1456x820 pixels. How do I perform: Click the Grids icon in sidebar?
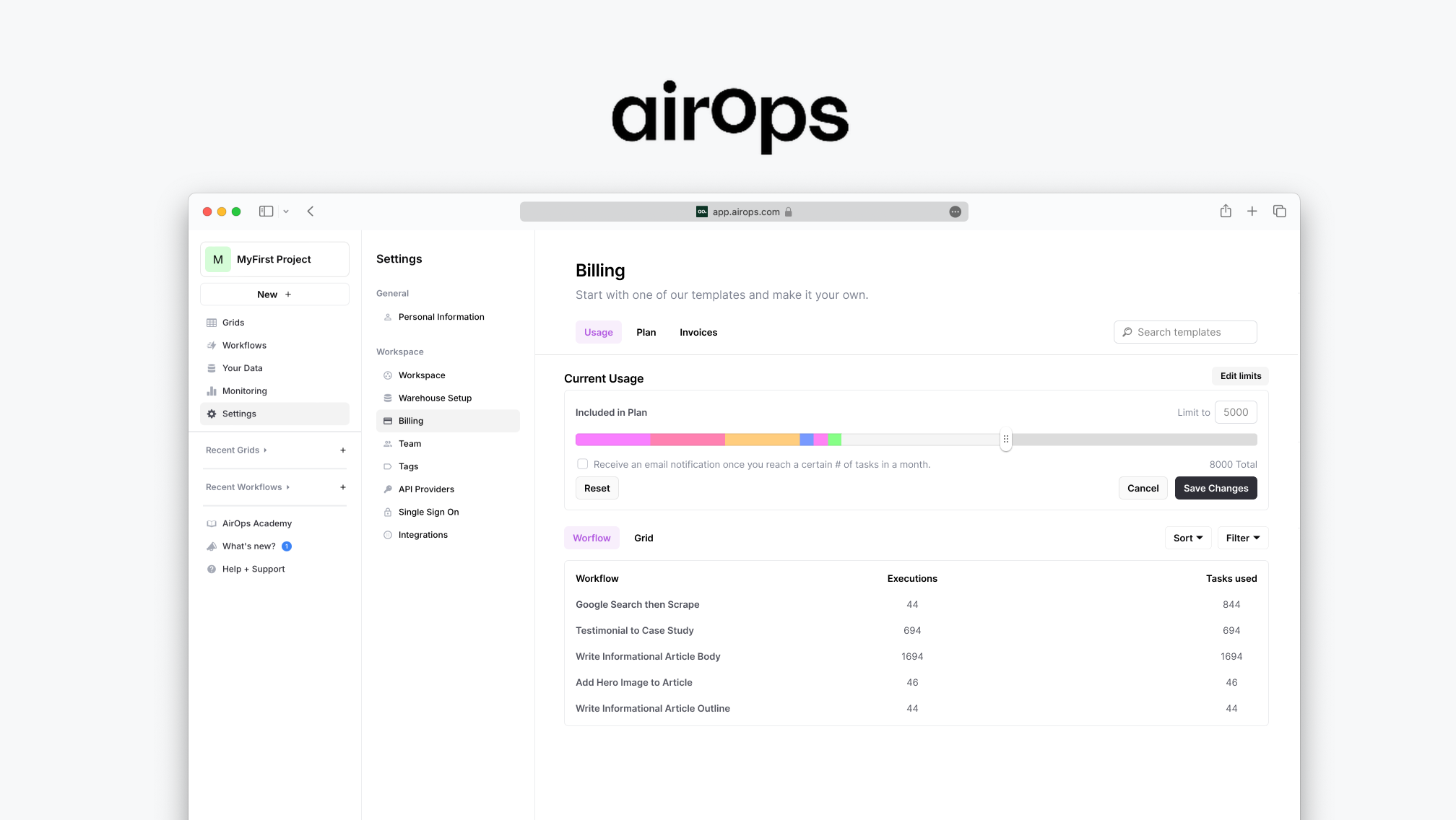212,323
